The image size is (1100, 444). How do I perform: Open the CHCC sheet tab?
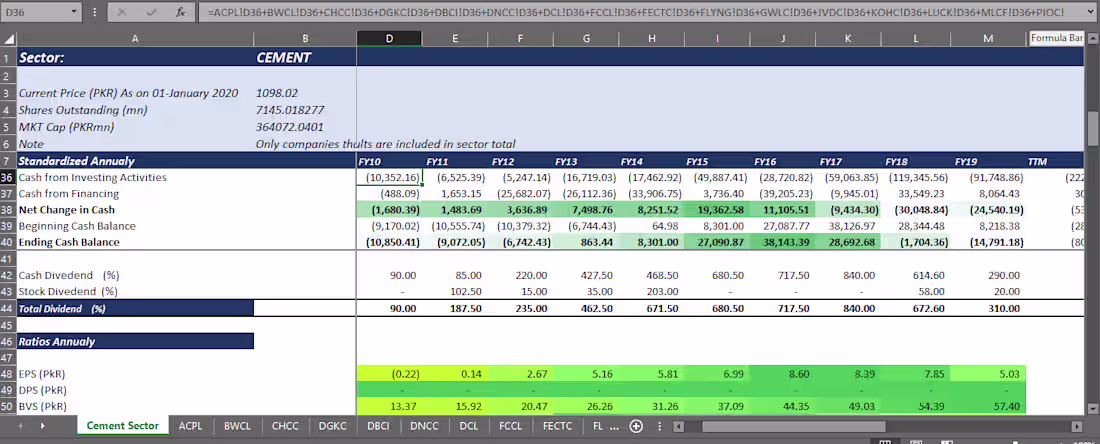(285, 425)
